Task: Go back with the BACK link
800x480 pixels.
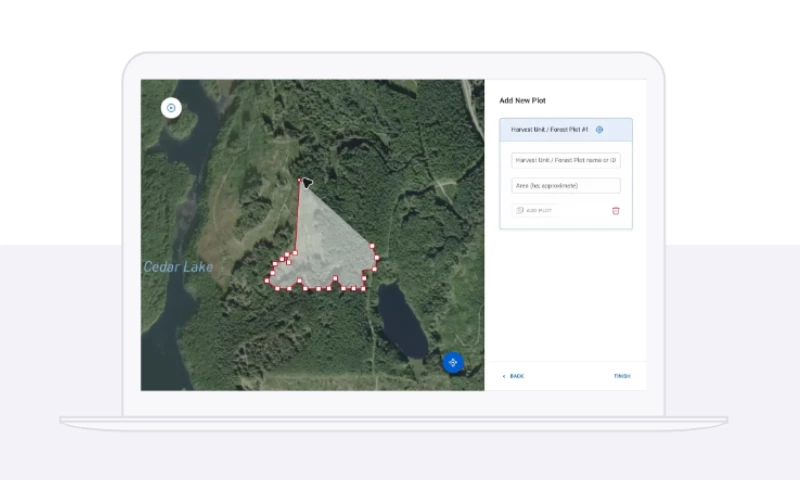Action: [516, 376]
